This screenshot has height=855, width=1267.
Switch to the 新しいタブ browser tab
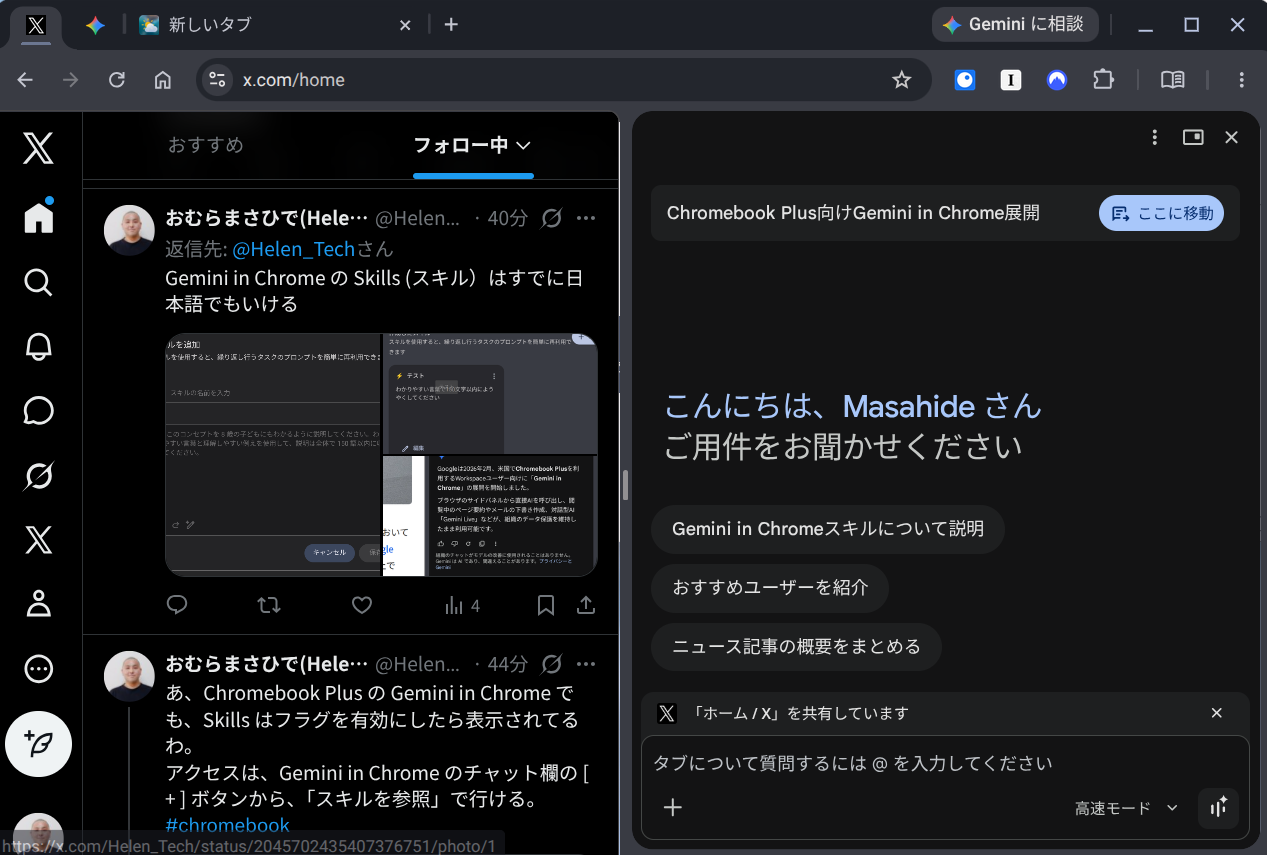[x=275, y=25]
